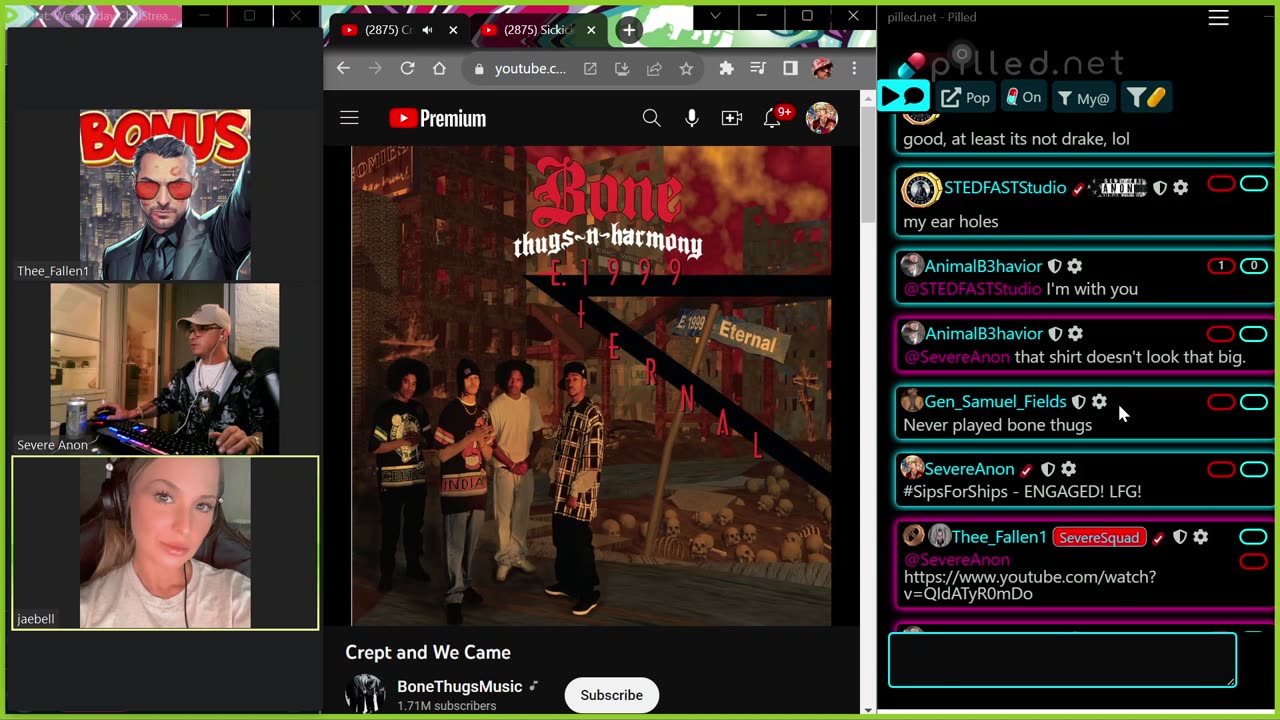Viewport: 1280px width, 720px height.
Task: Open Pilled hamburger menu
Action: pos(1218,18)
